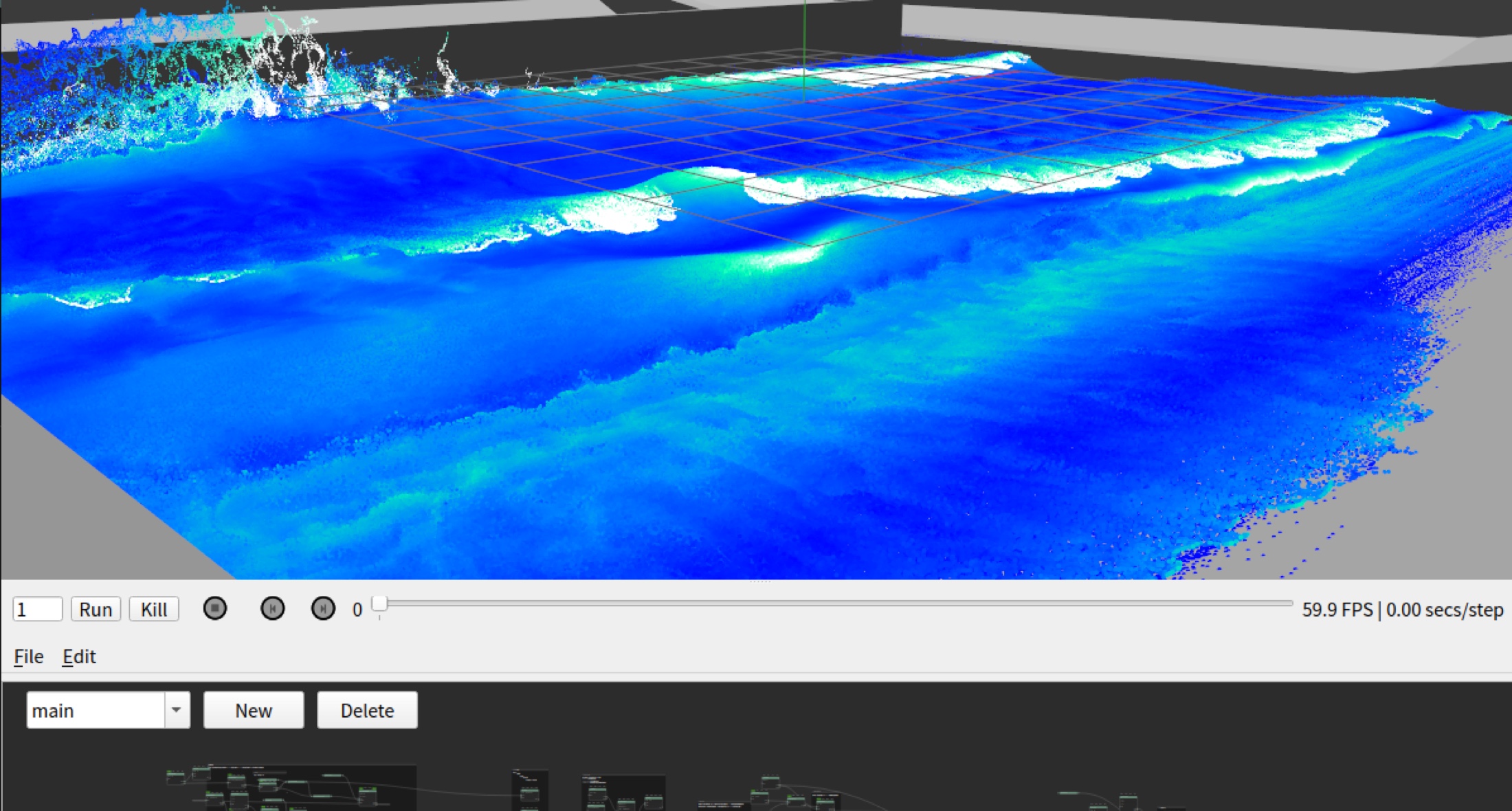The height and width of the screenshot is (811, 1512).
Task: Click the arrow beside the main selector
Action: (177, 710)
